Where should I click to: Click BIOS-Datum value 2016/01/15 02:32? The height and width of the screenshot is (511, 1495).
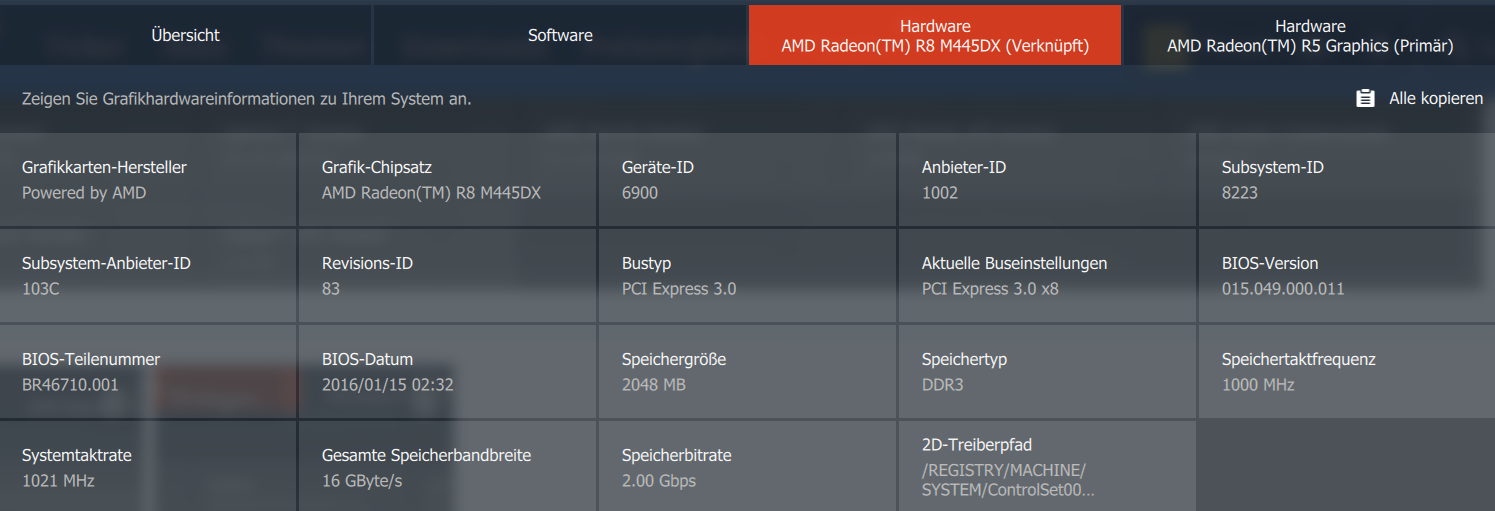tap(388, 385)
